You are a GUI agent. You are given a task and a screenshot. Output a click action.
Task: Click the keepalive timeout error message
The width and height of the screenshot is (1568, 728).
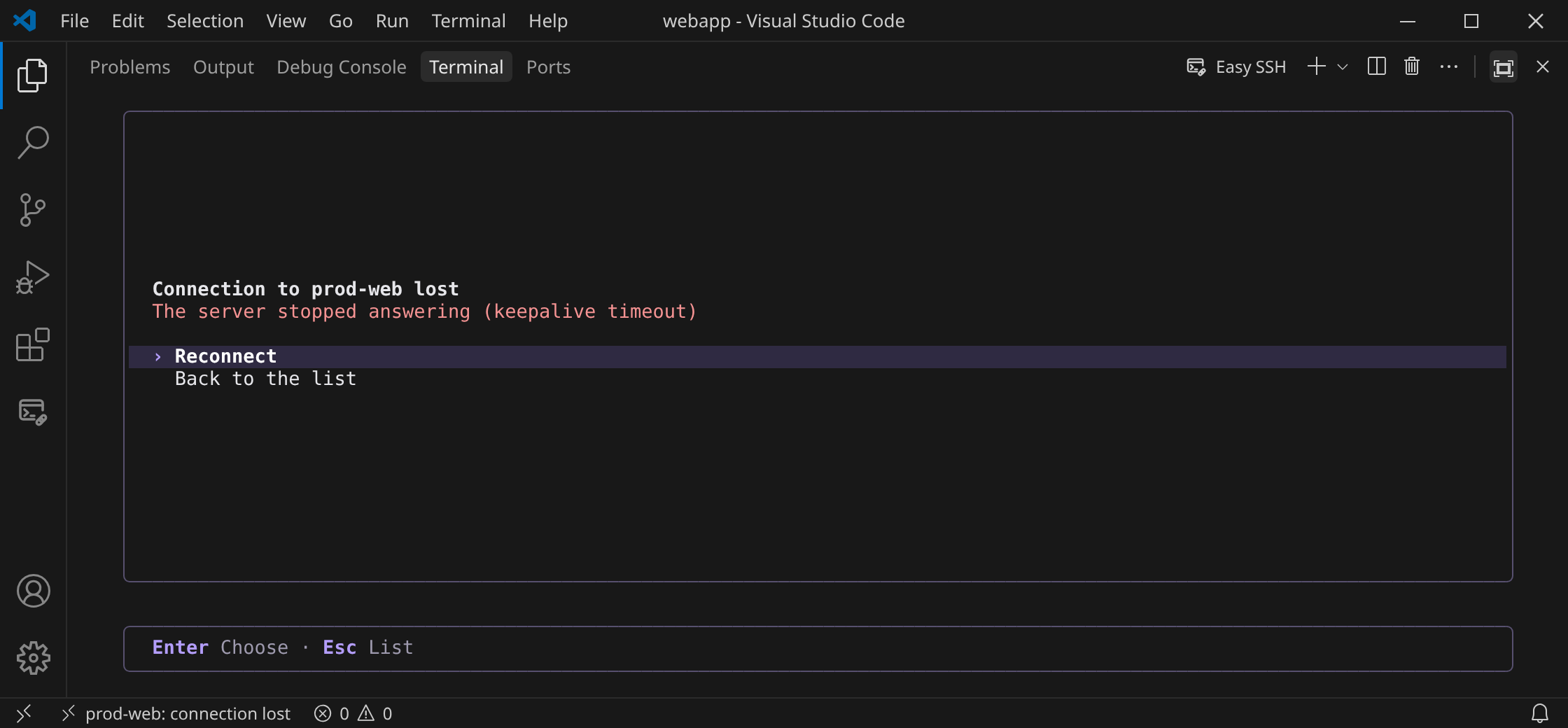424,311
